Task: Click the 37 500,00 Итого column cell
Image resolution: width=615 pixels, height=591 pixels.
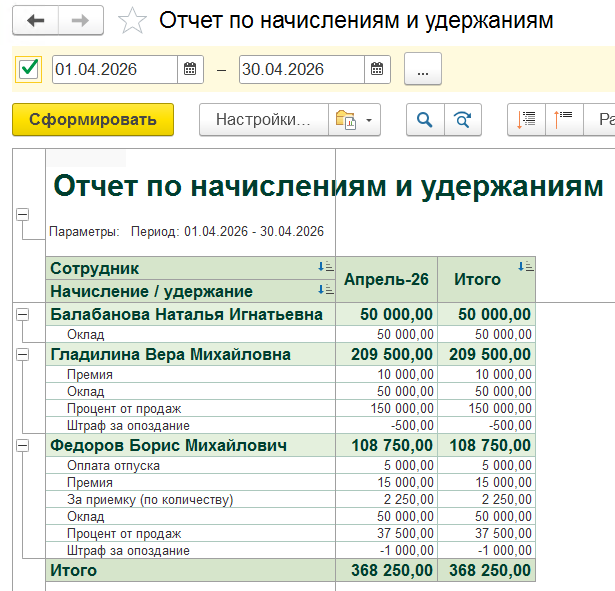Action: click(x=486, y=533)
